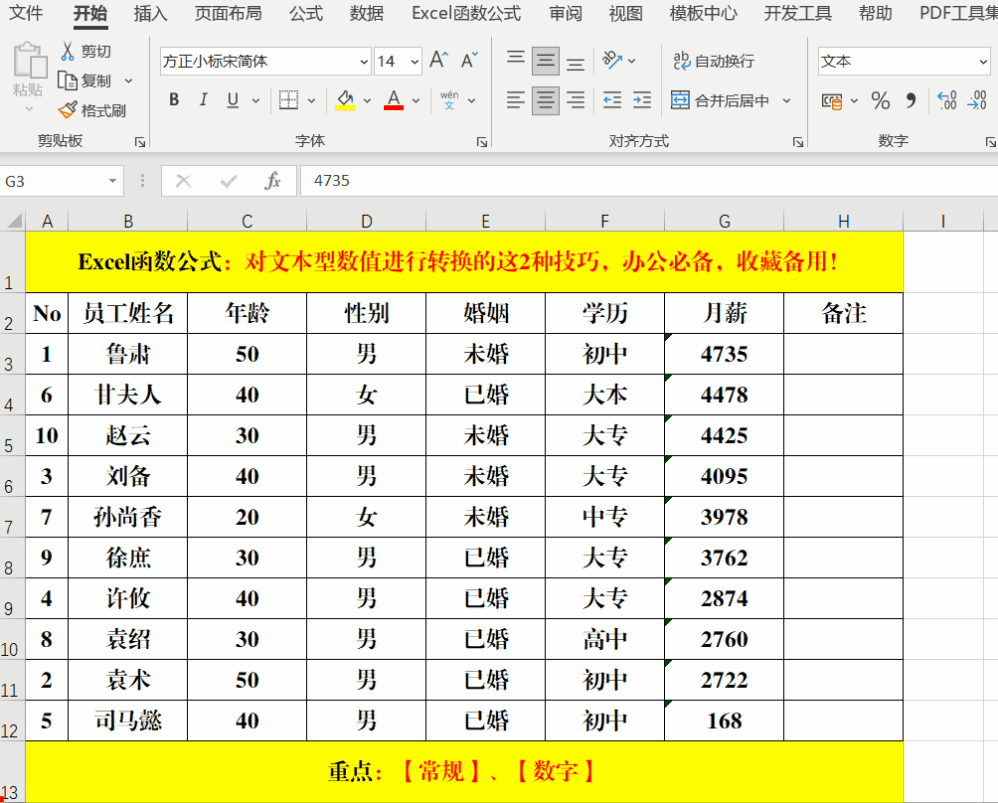This screenshot has width=998, height=803.
Task: Switch to the 页面布局 tab
Action: 228,13
